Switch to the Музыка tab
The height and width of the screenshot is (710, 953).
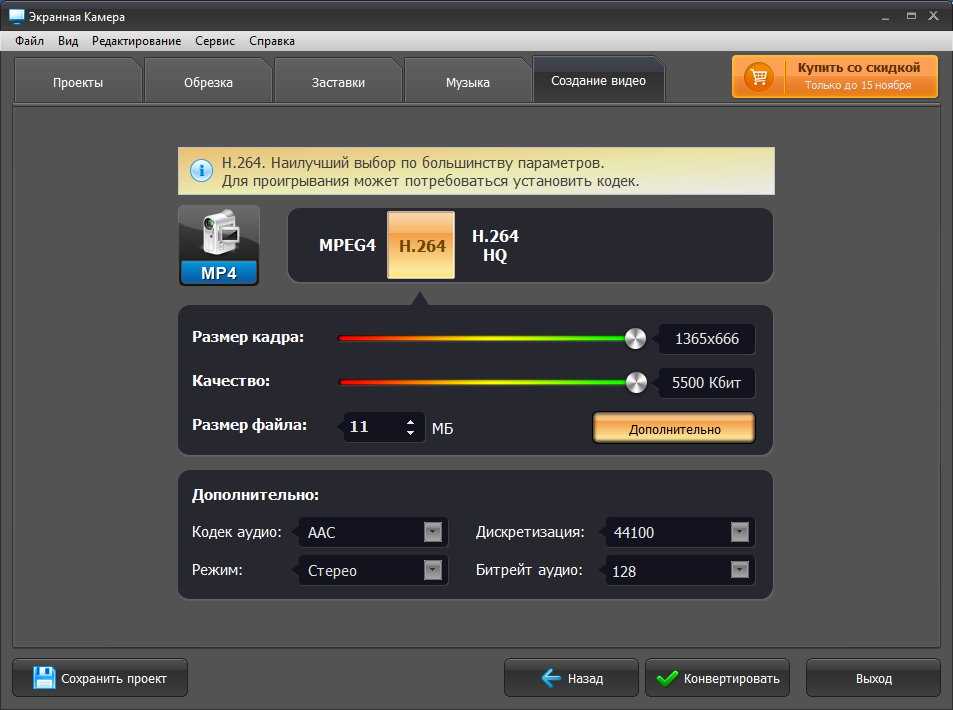coord(467,82)
